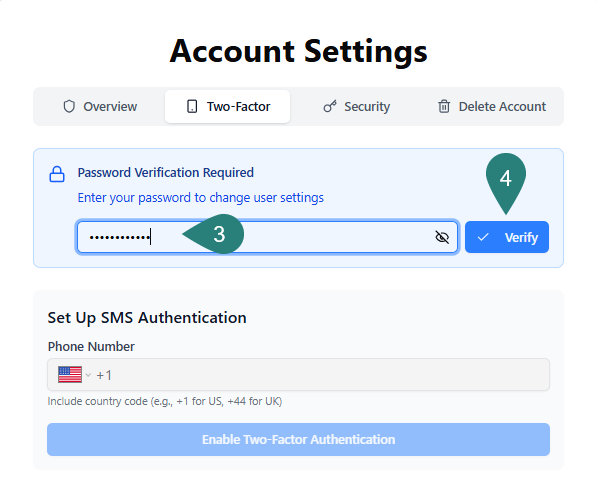Toggle password visibility eye icon
This screenshot has height=500, width=596.
coord(442,237)
